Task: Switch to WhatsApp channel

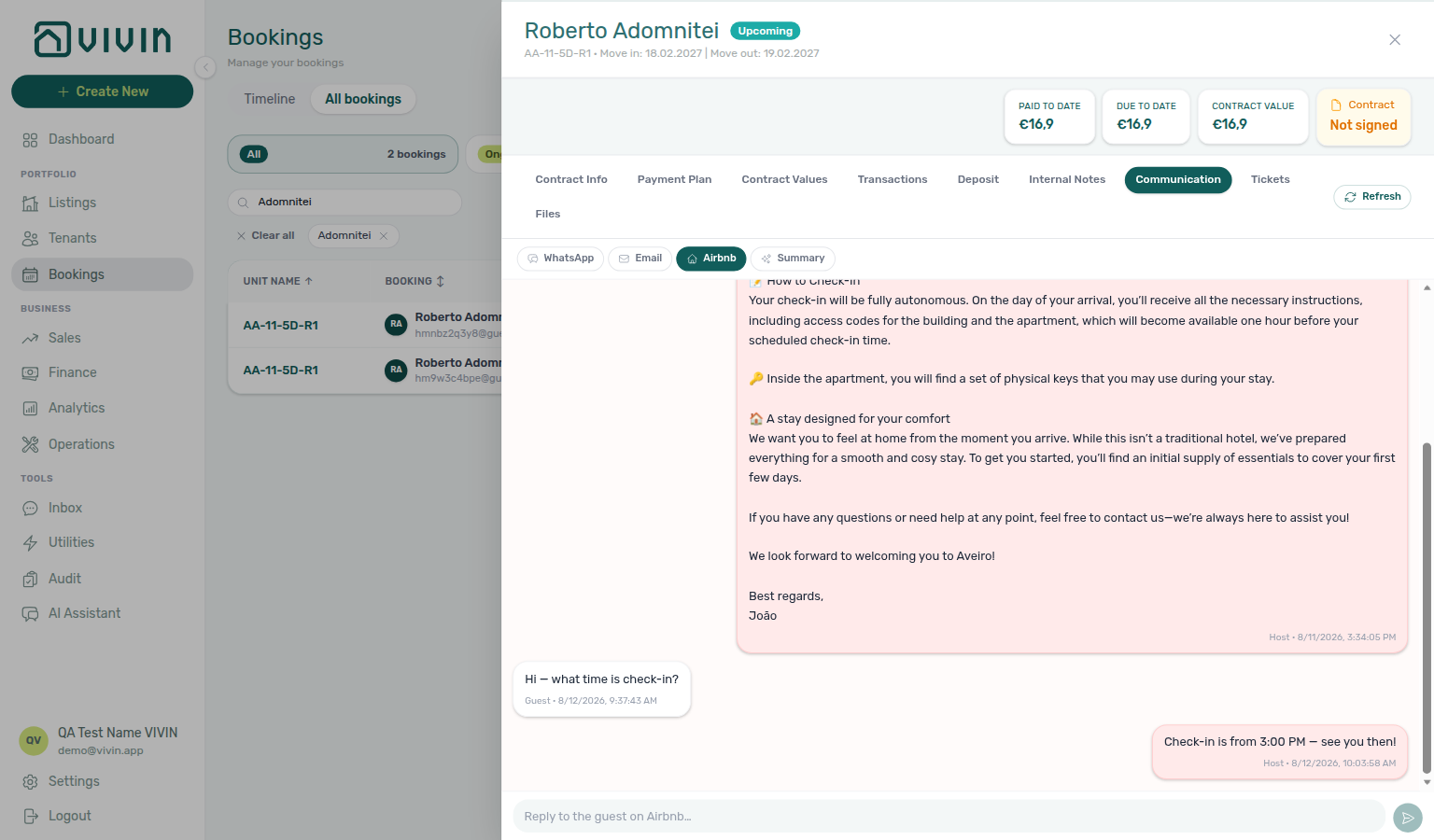Action: (x=560, y=259)
